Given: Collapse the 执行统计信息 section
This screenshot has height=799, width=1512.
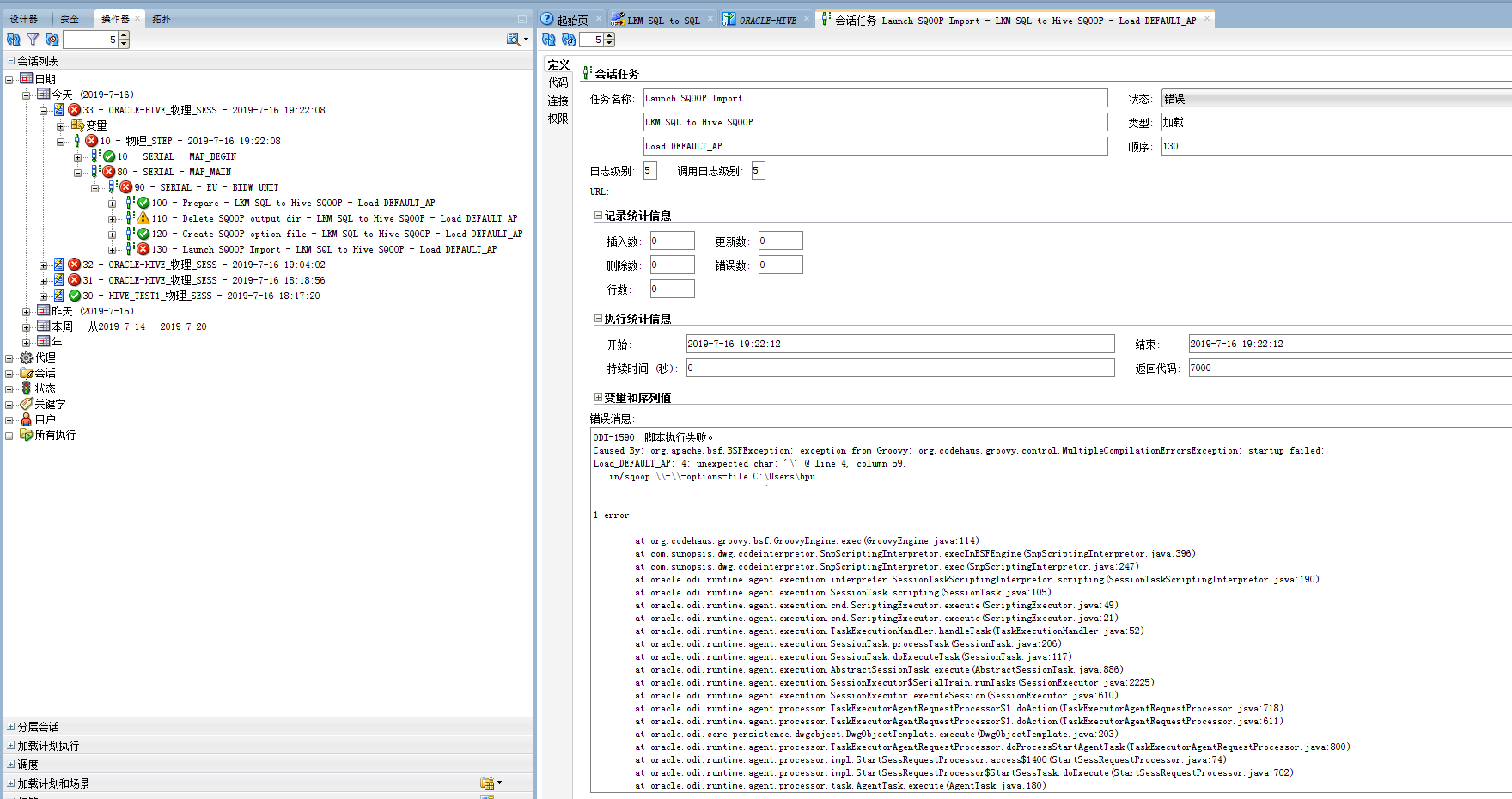Looking at the screenshot, I should point(598,319).
